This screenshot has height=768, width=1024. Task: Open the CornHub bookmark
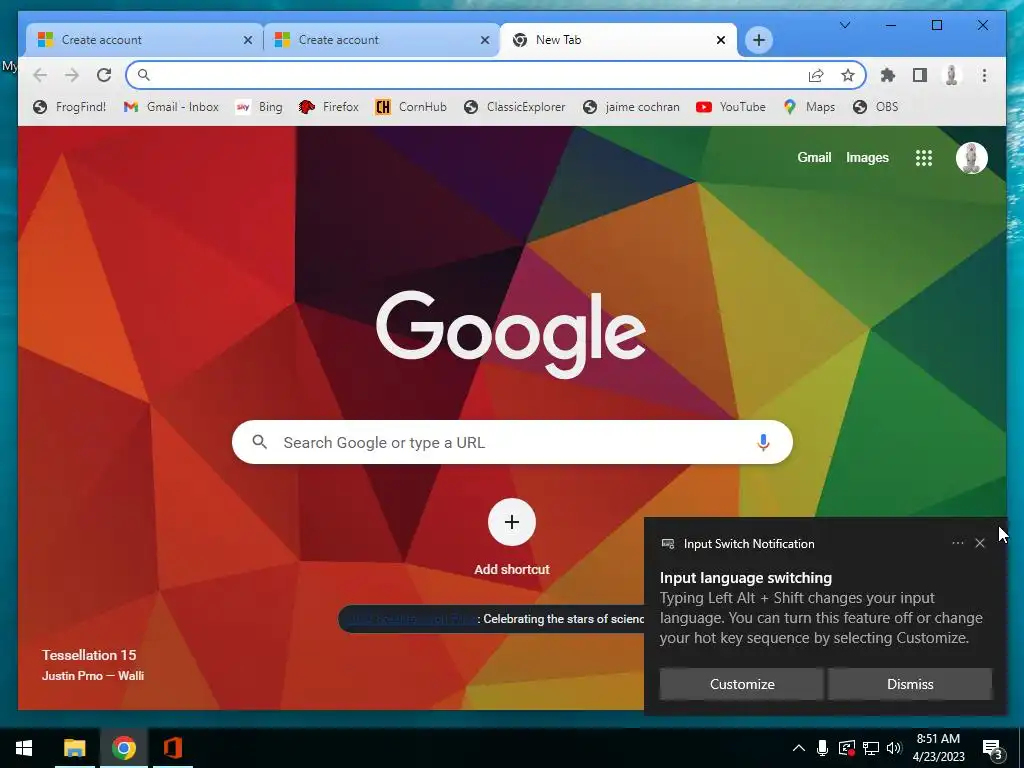pyautogui.click(x=411, y=107)
